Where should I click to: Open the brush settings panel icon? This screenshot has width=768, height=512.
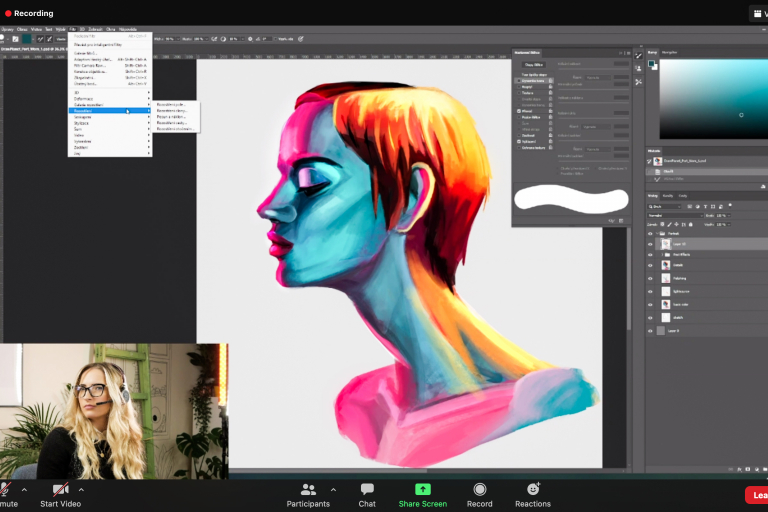(16, 39)
